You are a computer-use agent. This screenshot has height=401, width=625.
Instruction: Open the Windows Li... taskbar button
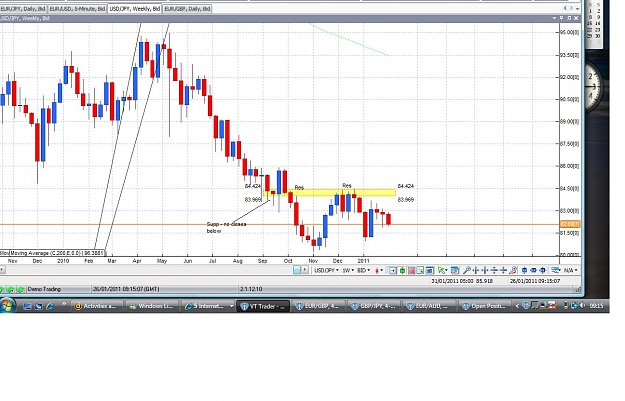coord(151,306)
